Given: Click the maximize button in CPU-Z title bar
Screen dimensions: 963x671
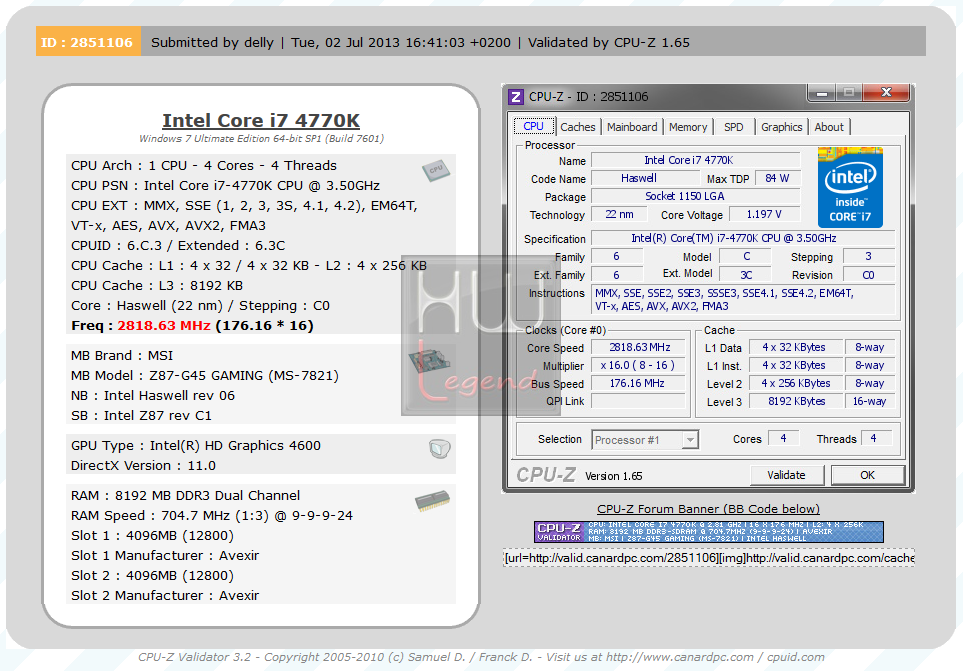Looking at the screenshot, I should coord(849,93).
